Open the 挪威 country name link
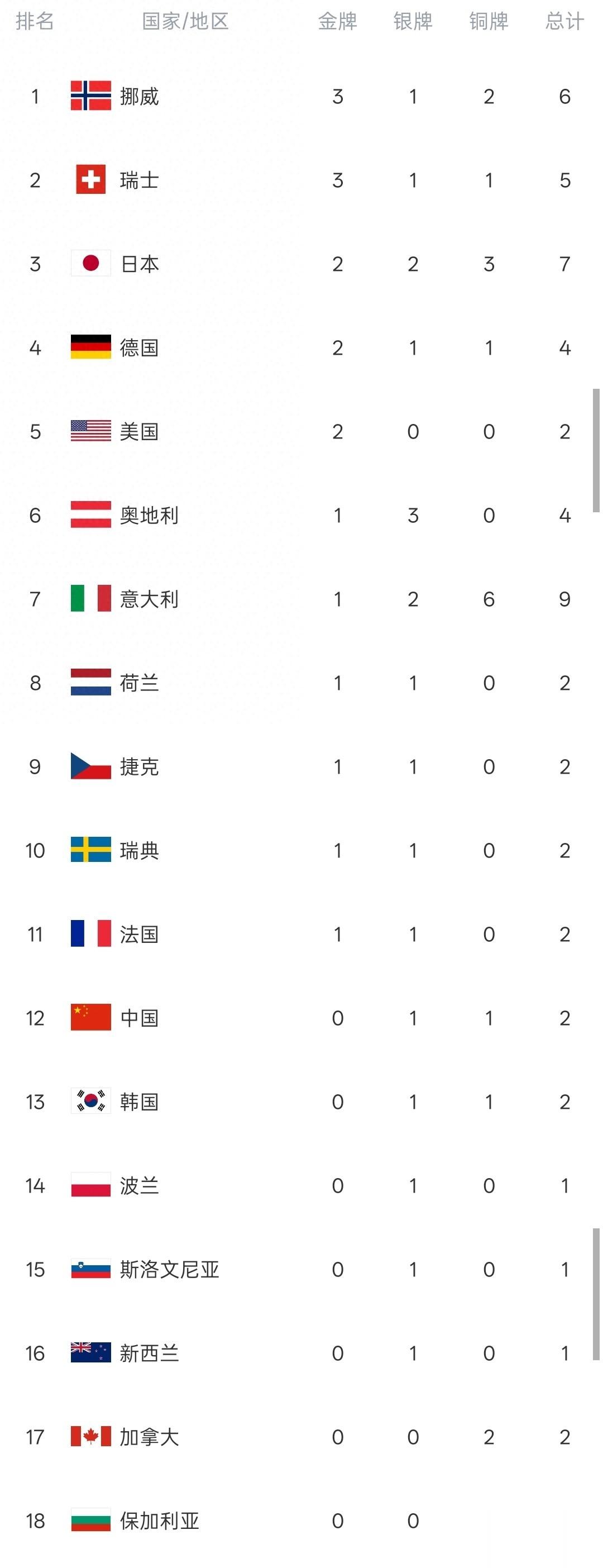Screen dimensions: 603x1568 click(x=140, y=96)
